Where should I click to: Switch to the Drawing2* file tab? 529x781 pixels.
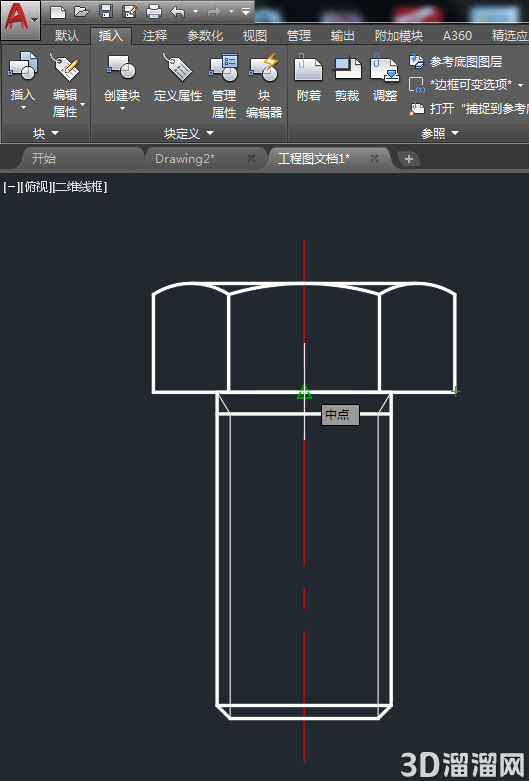[185, 158]
